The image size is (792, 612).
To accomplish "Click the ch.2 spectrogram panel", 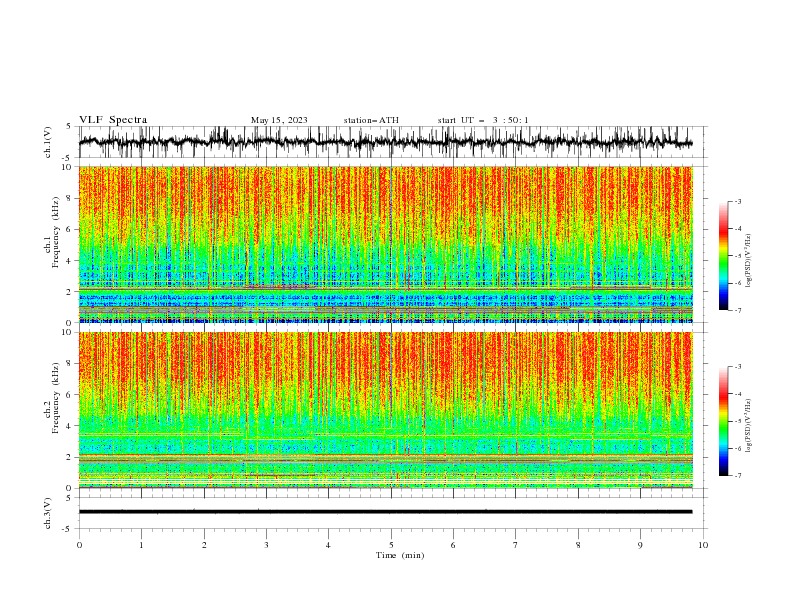I will (x=386, y=410).
